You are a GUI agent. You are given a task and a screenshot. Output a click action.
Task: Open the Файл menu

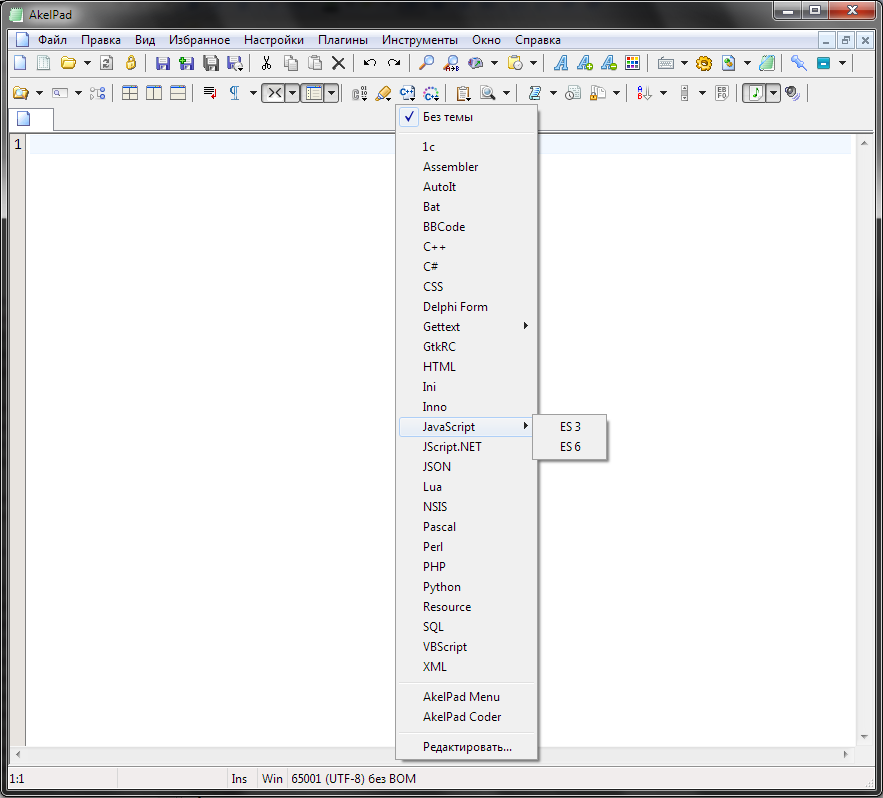(52, 40)
